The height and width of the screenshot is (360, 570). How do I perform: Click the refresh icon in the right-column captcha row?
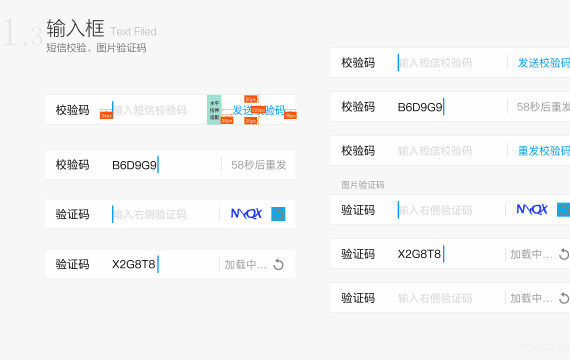click(563, 210)
